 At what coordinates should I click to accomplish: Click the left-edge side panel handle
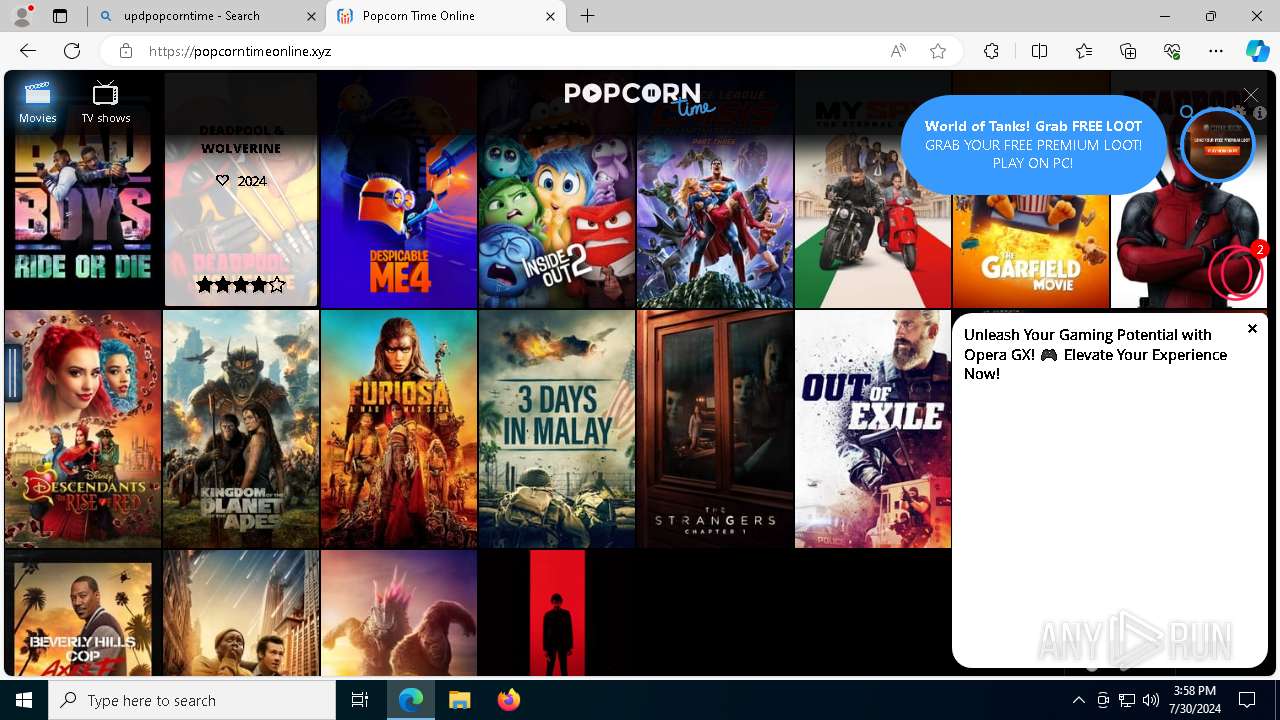click(x=13, y=373)
